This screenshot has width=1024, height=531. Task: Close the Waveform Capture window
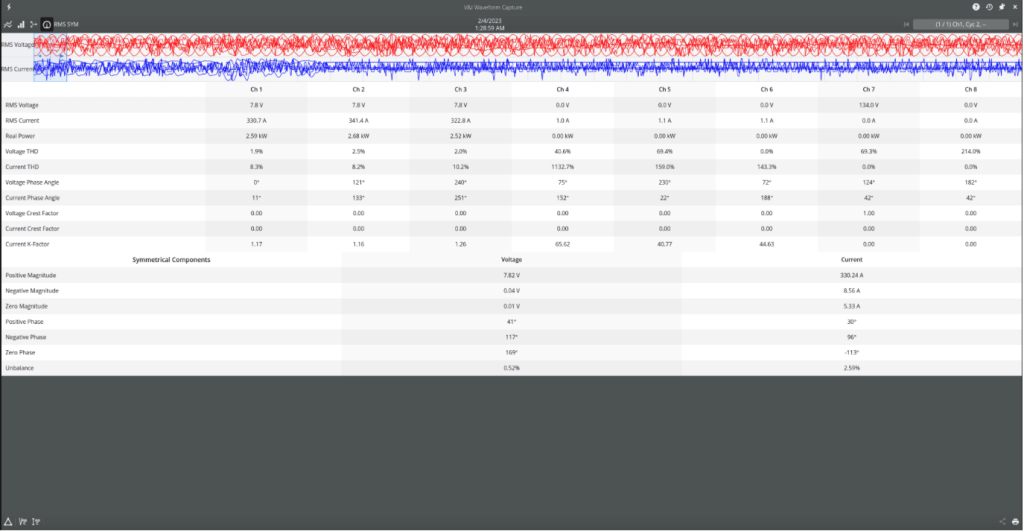coord(1015,7)
